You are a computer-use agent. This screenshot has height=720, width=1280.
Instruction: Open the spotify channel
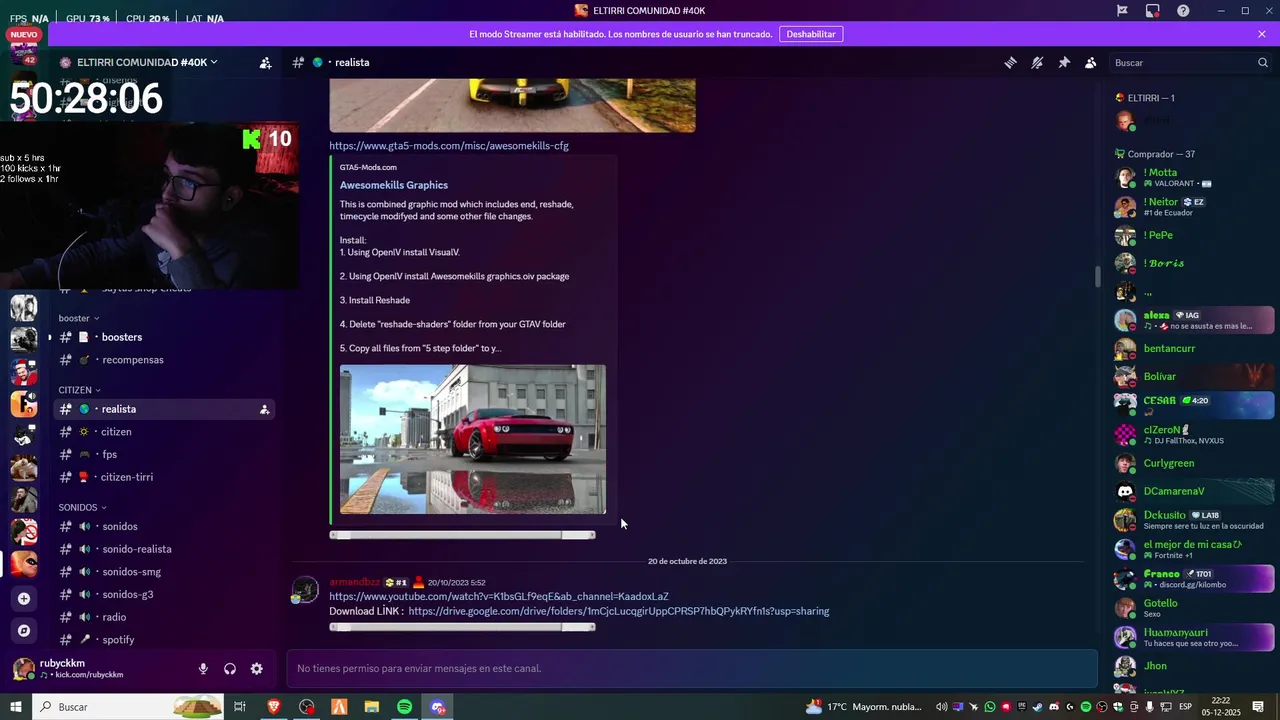164,640
